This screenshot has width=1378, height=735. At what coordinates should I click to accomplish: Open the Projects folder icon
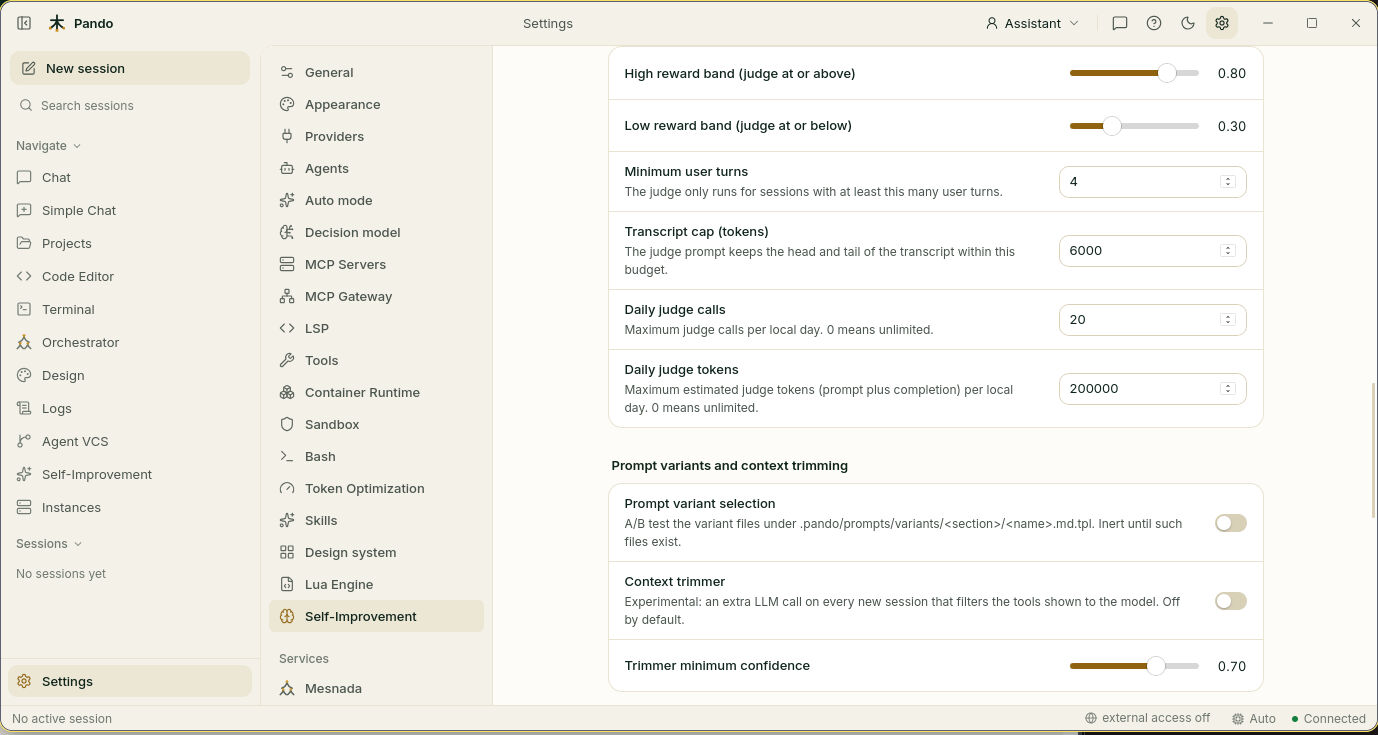(24, 243)
